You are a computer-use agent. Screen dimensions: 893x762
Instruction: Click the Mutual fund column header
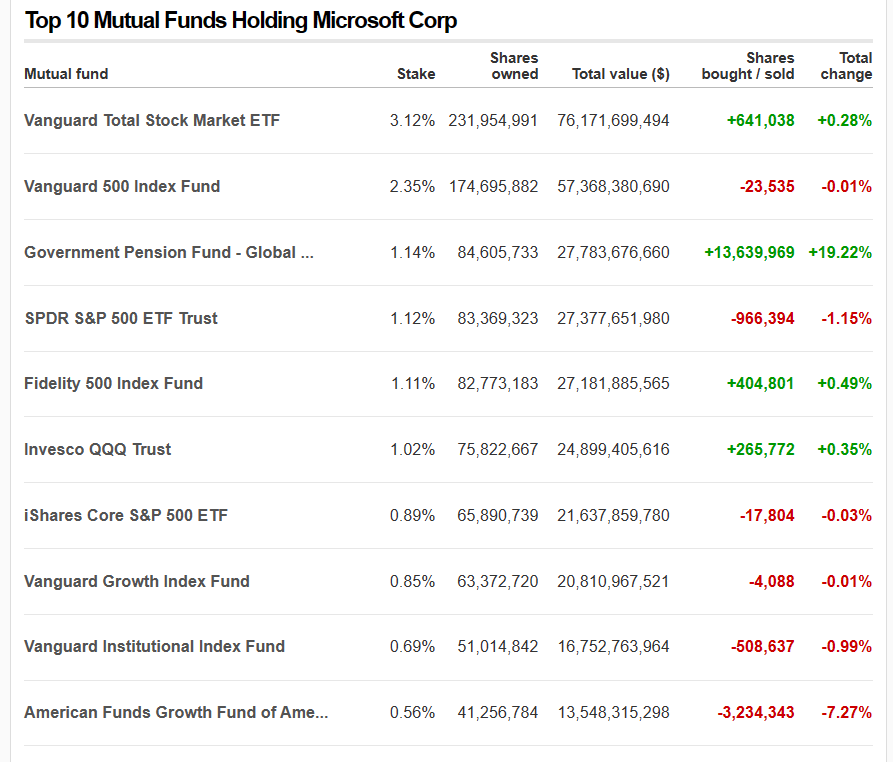point(66,74)
